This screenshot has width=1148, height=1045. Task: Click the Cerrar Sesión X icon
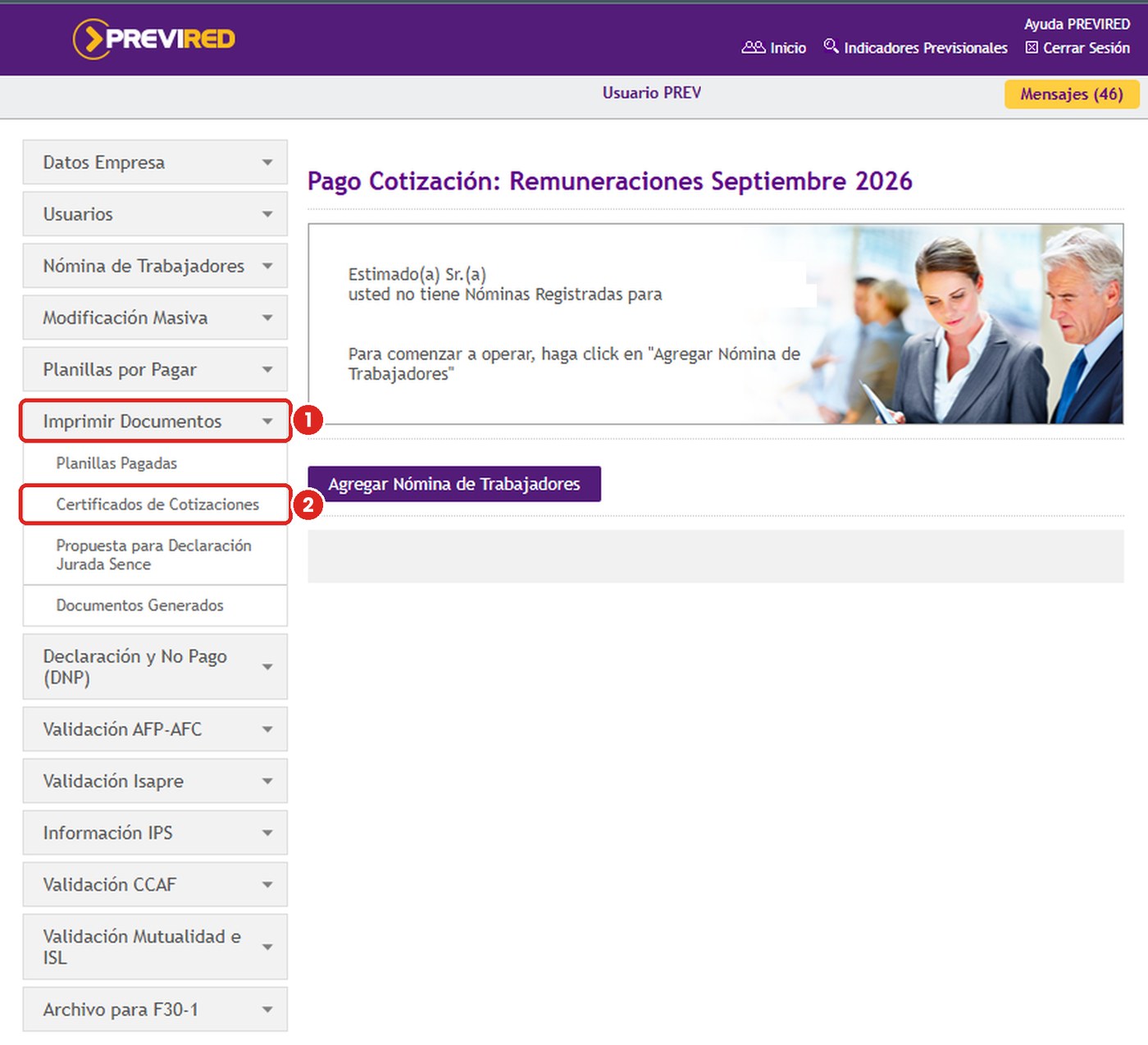click(1032, 48)
